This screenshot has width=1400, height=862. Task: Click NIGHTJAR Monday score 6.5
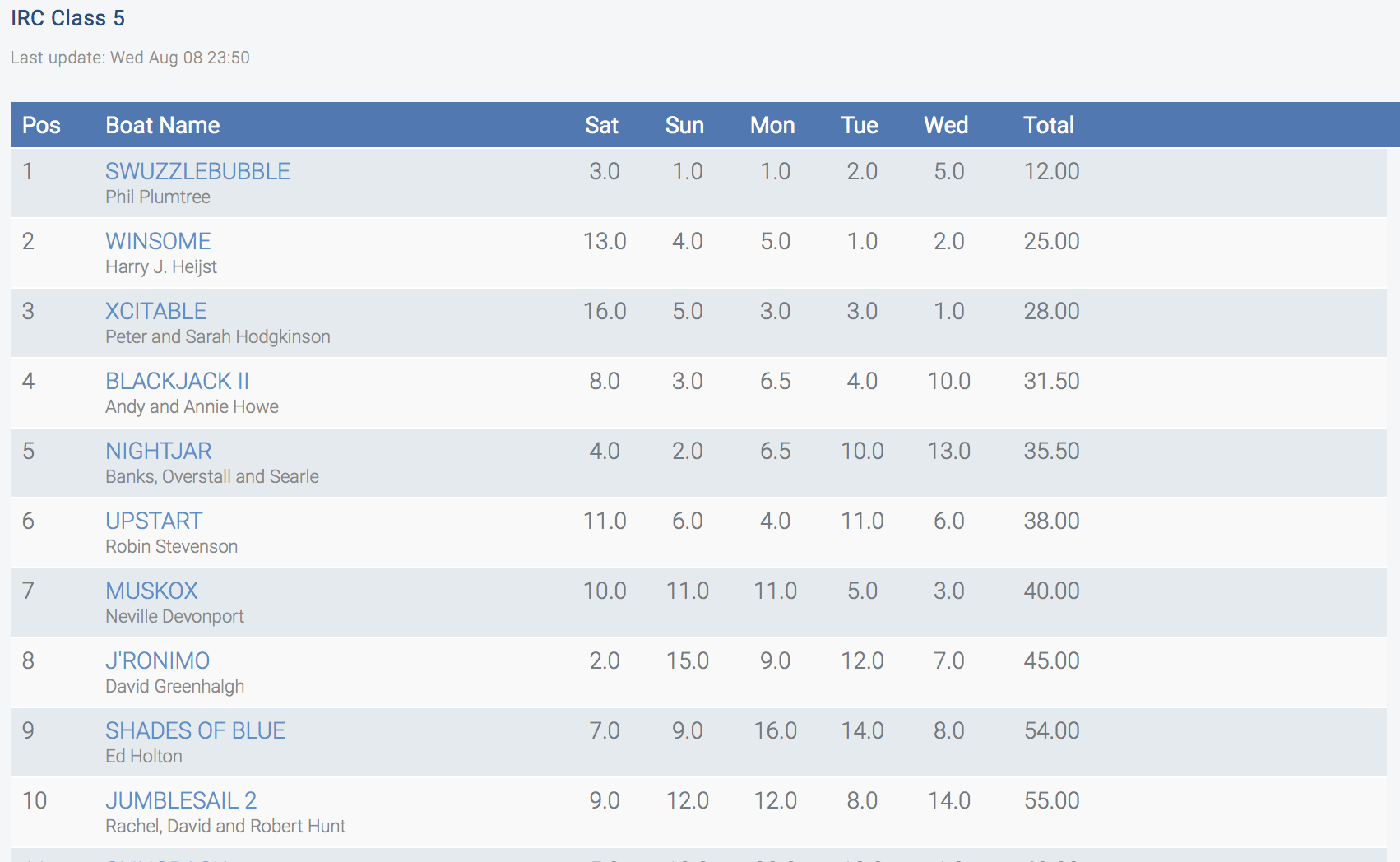point(775,451)
